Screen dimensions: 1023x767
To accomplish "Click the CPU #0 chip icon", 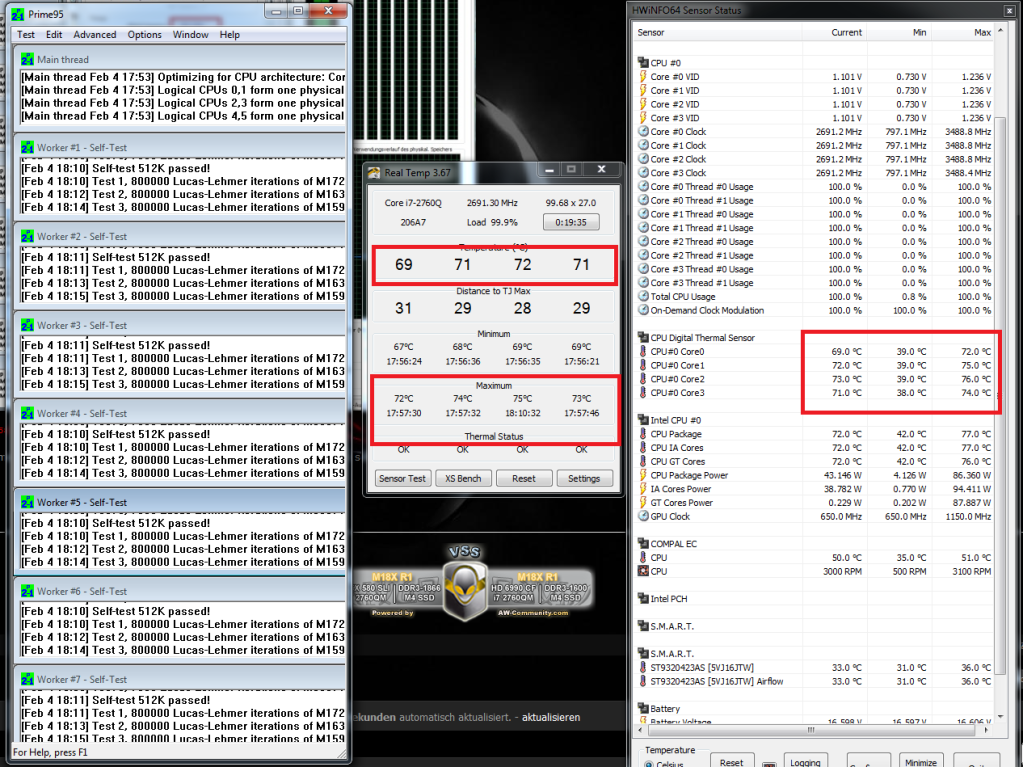I will 642,63.
